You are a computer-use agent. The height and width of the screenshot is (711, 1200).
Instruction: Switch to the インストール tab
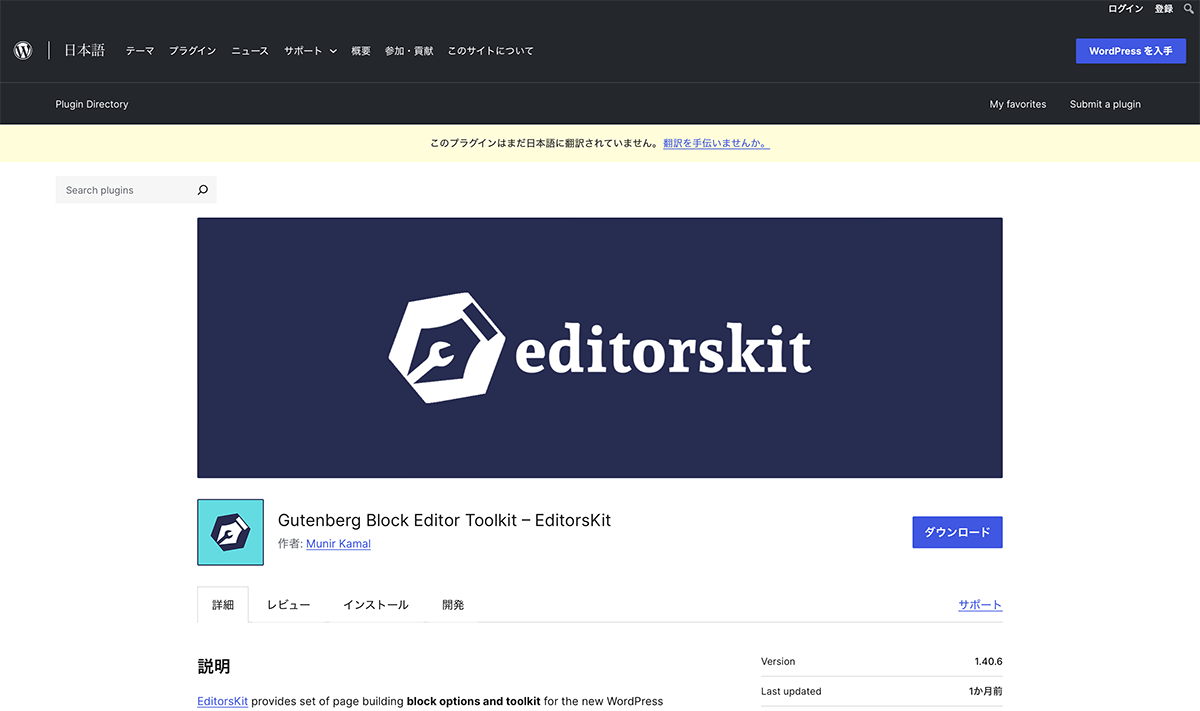coord(376,605)
